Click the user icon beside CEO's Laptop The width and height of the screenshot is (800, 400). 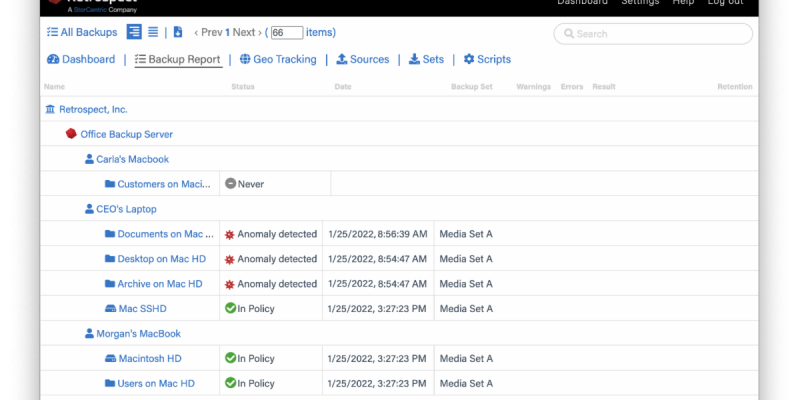(x=89, y=209)
